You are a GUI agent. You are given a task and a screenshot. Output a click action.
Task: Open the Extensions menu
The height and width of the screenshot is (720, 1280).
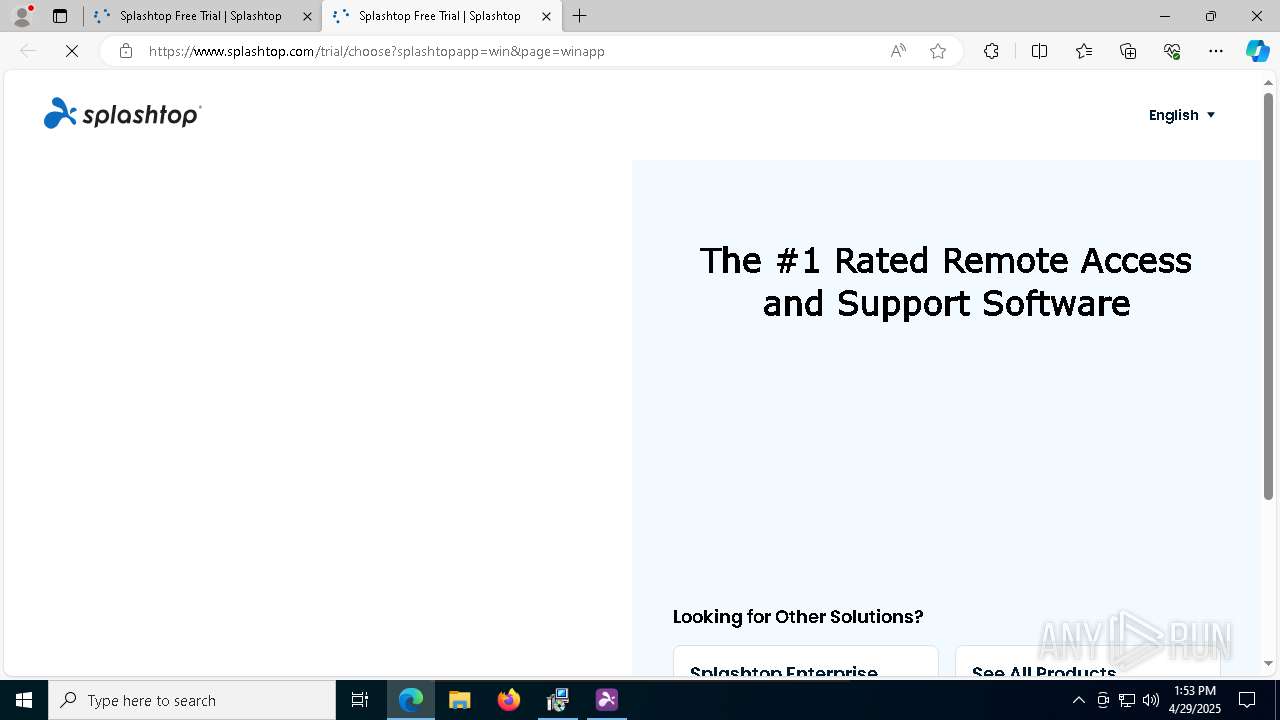pyautogui.click(x=991, y=51)
